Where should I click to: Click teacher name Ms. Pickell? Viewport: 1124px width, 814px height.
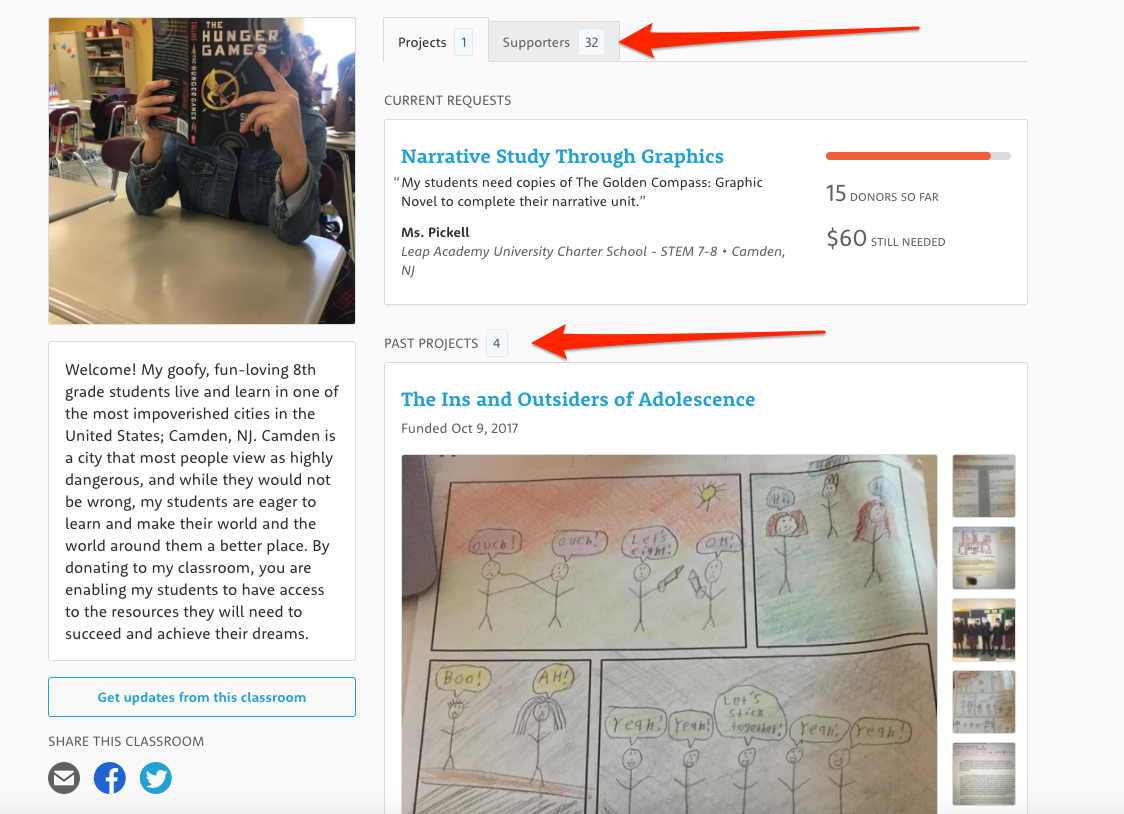pos(435,232)
